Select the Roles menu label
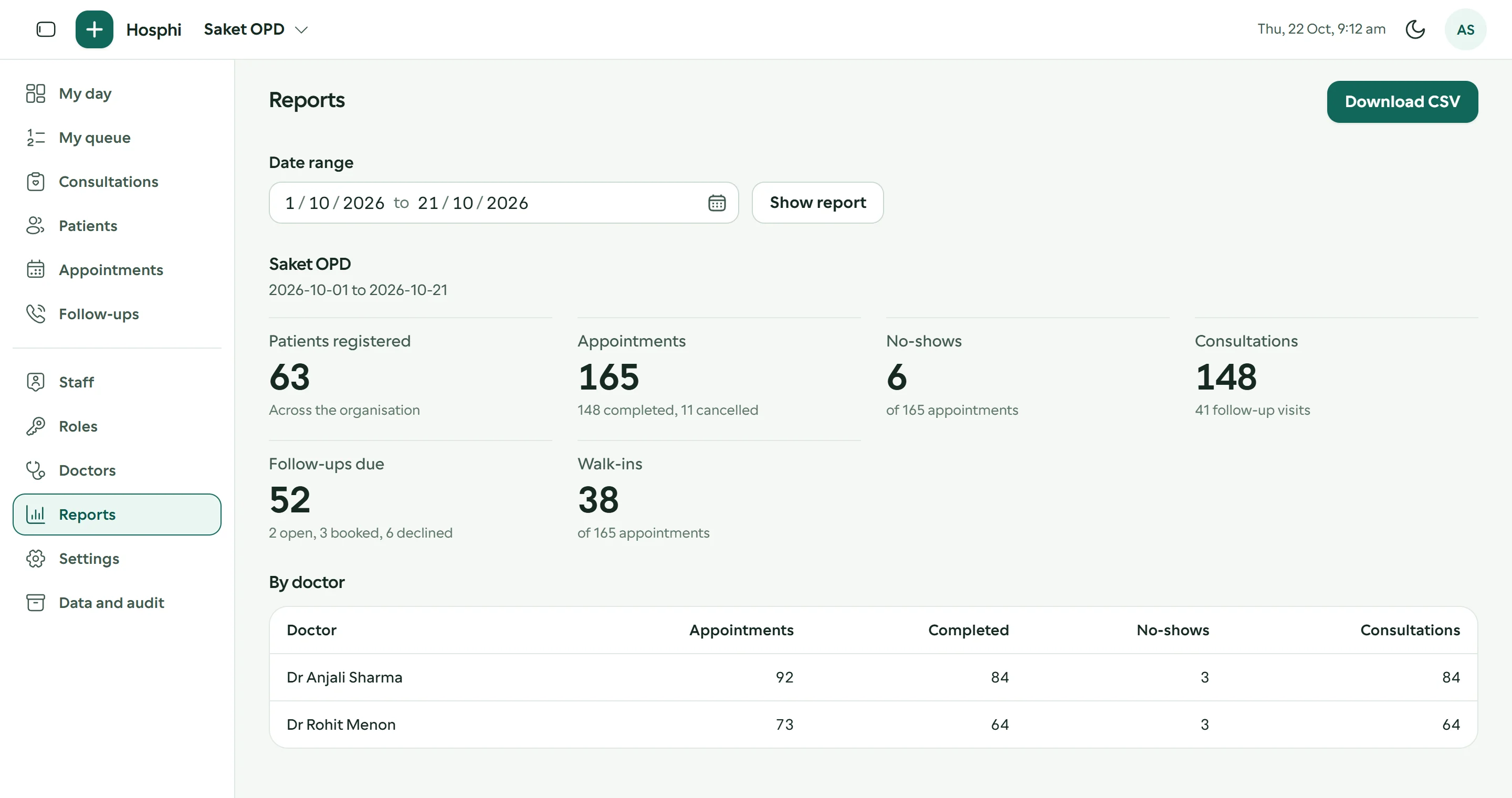This screenshot has height=798, width=1512. (78, 426)
